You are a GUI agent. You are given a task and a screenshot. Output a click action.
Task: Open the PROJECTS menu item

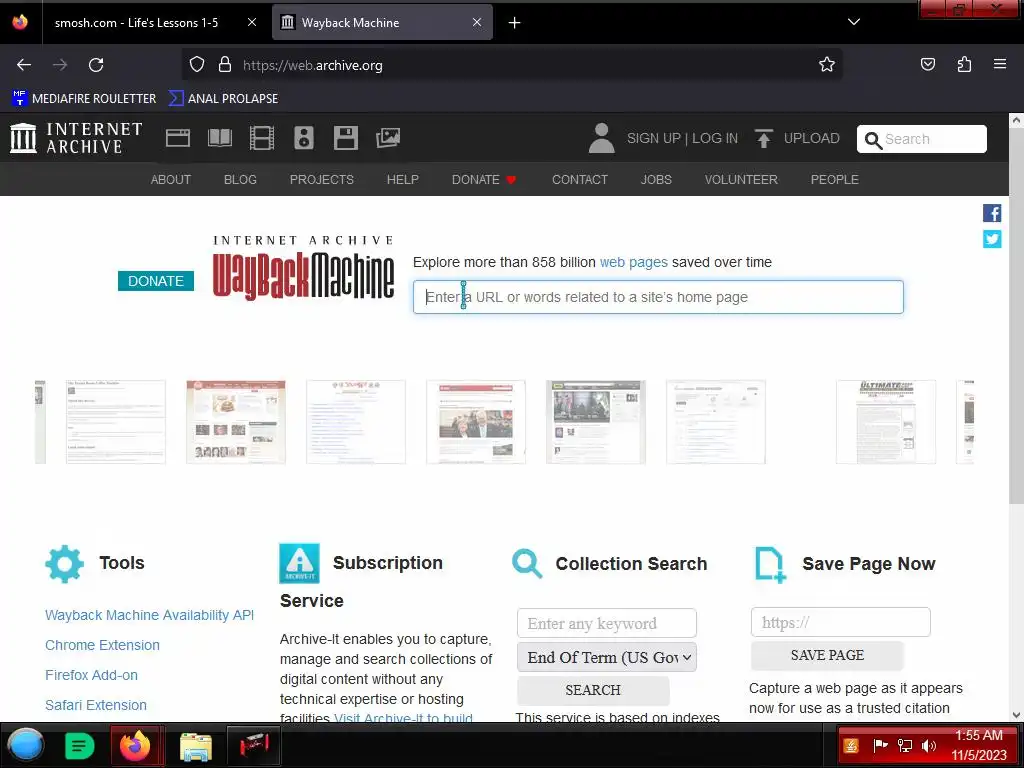(321, 180)
